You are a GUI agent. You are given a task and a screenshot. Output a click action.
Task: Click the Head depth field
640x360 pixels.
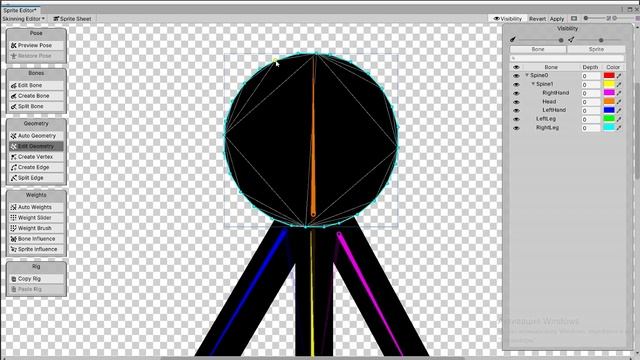pyautogui.click(x=591, y=102)
